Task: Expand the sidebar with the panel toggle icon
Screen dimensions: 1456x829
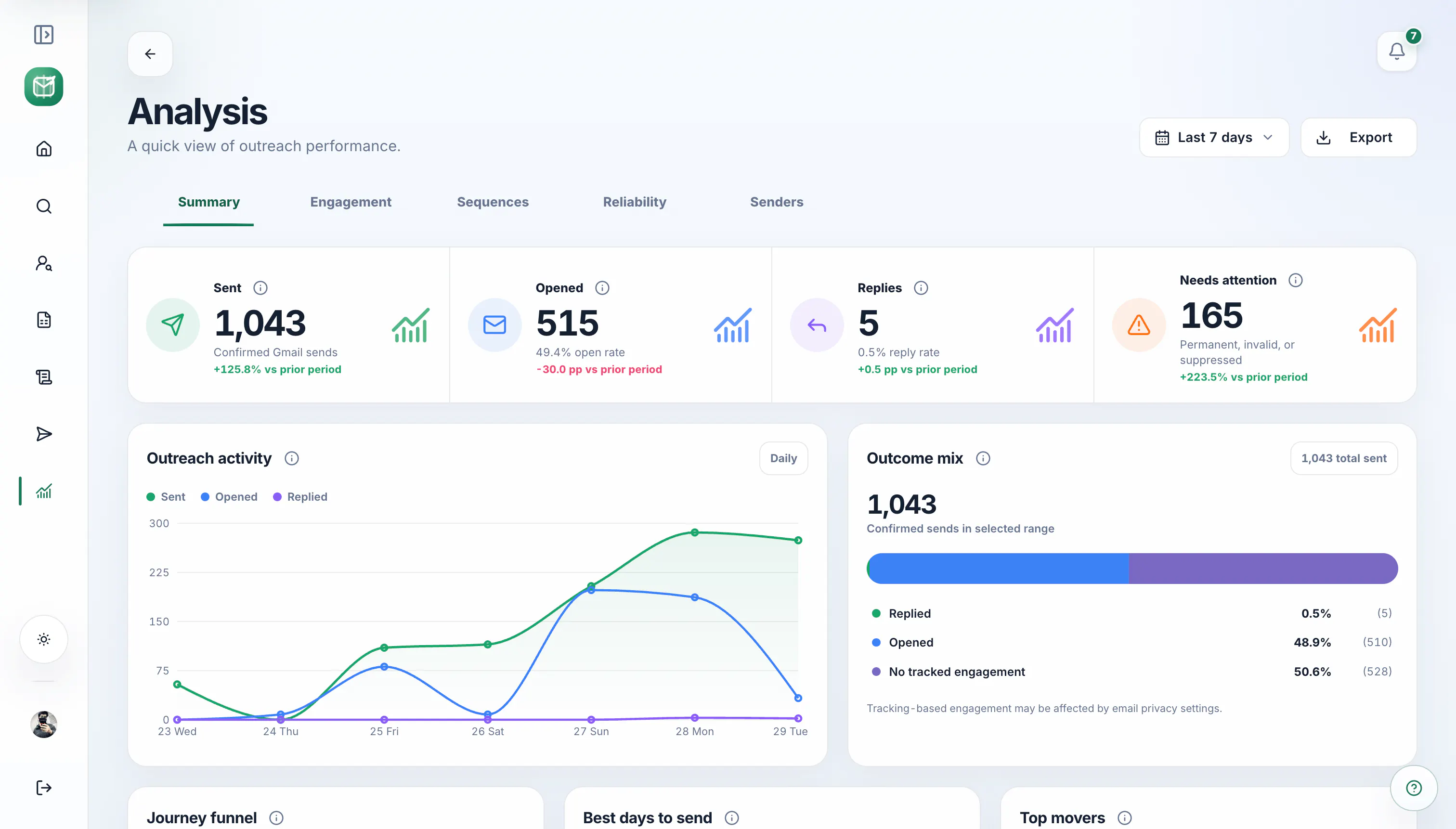Action: coord(44,35)
